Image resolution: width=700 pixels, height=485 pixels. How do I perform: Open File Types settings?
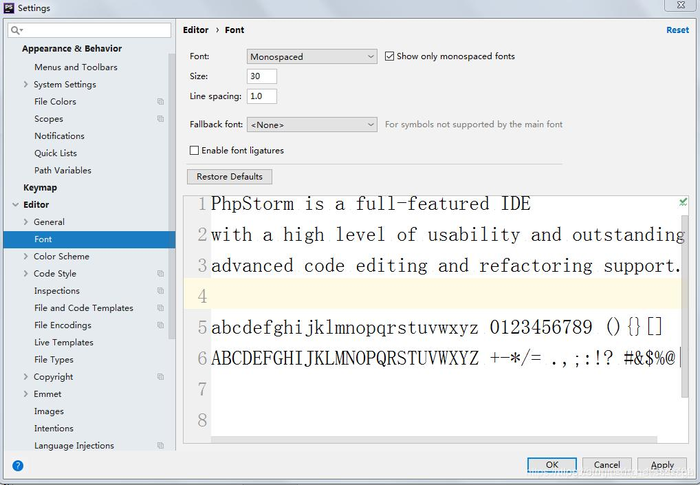(x=54, y=360)
